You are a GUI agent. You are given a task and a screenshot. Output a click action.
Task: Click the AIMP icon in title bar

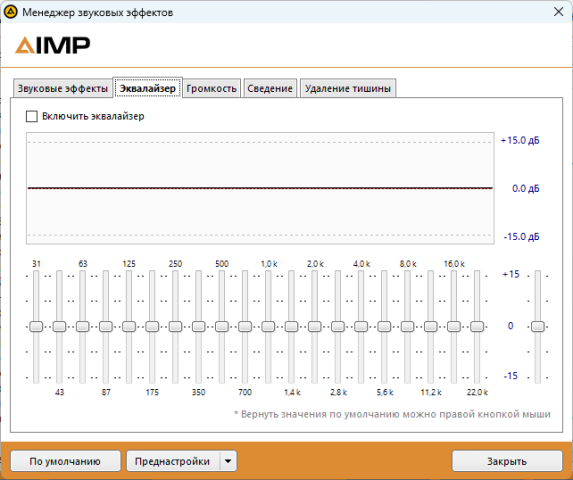pyautogui.click(x=11, y=12)
